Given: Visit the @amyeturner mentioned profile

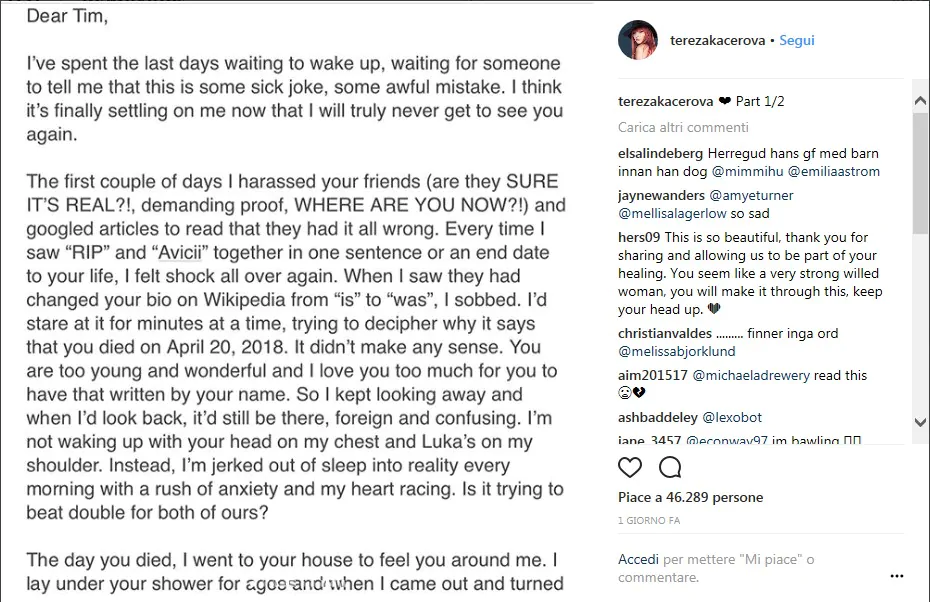Looking at the screenshot, I should pyautogui.click(x=751, y=196).
